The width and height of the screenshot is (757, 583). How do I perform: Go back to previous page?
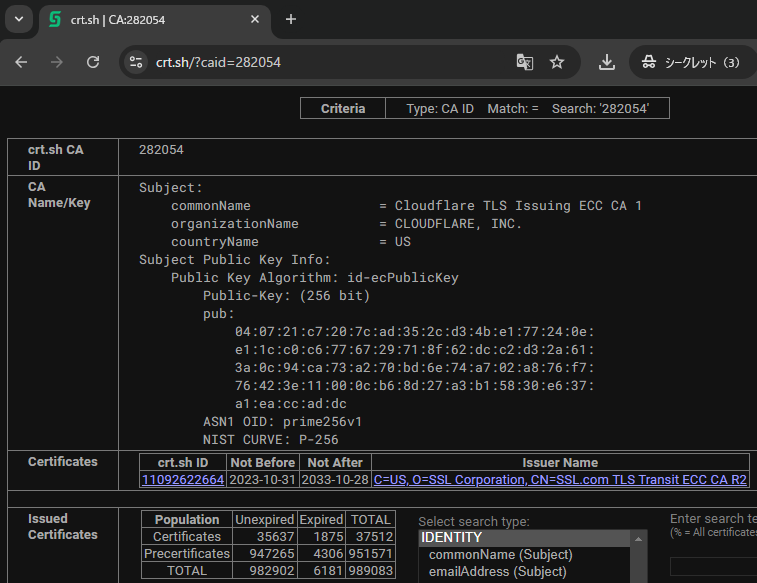[21, 62]
